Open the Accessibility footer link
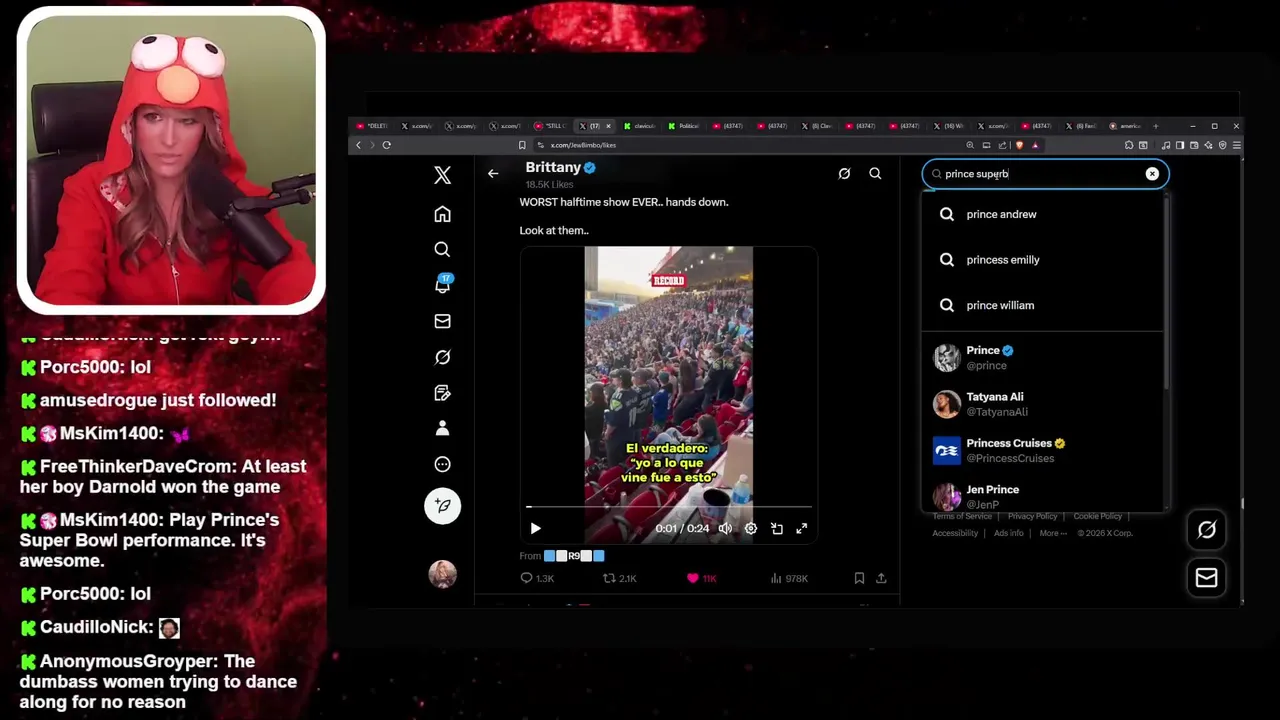 955,533
